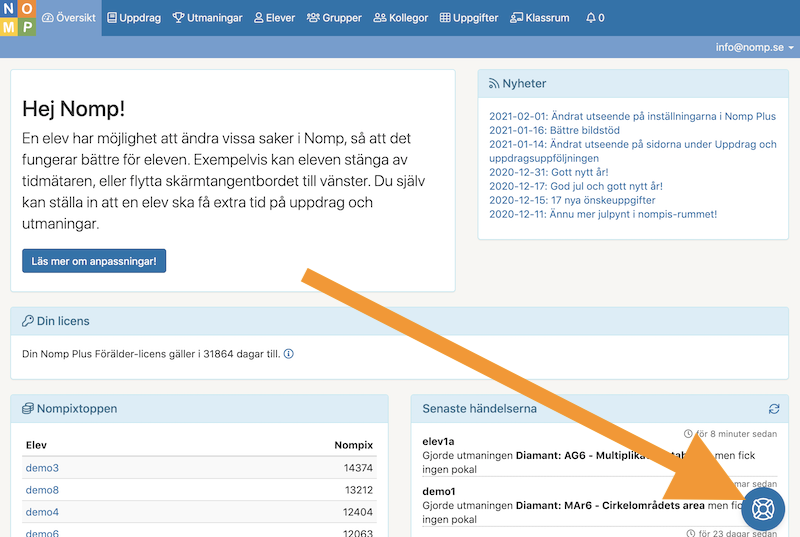800x537 pixels.
Task: Click the Nompix value 14374
Action: click(x=358, y=468)
